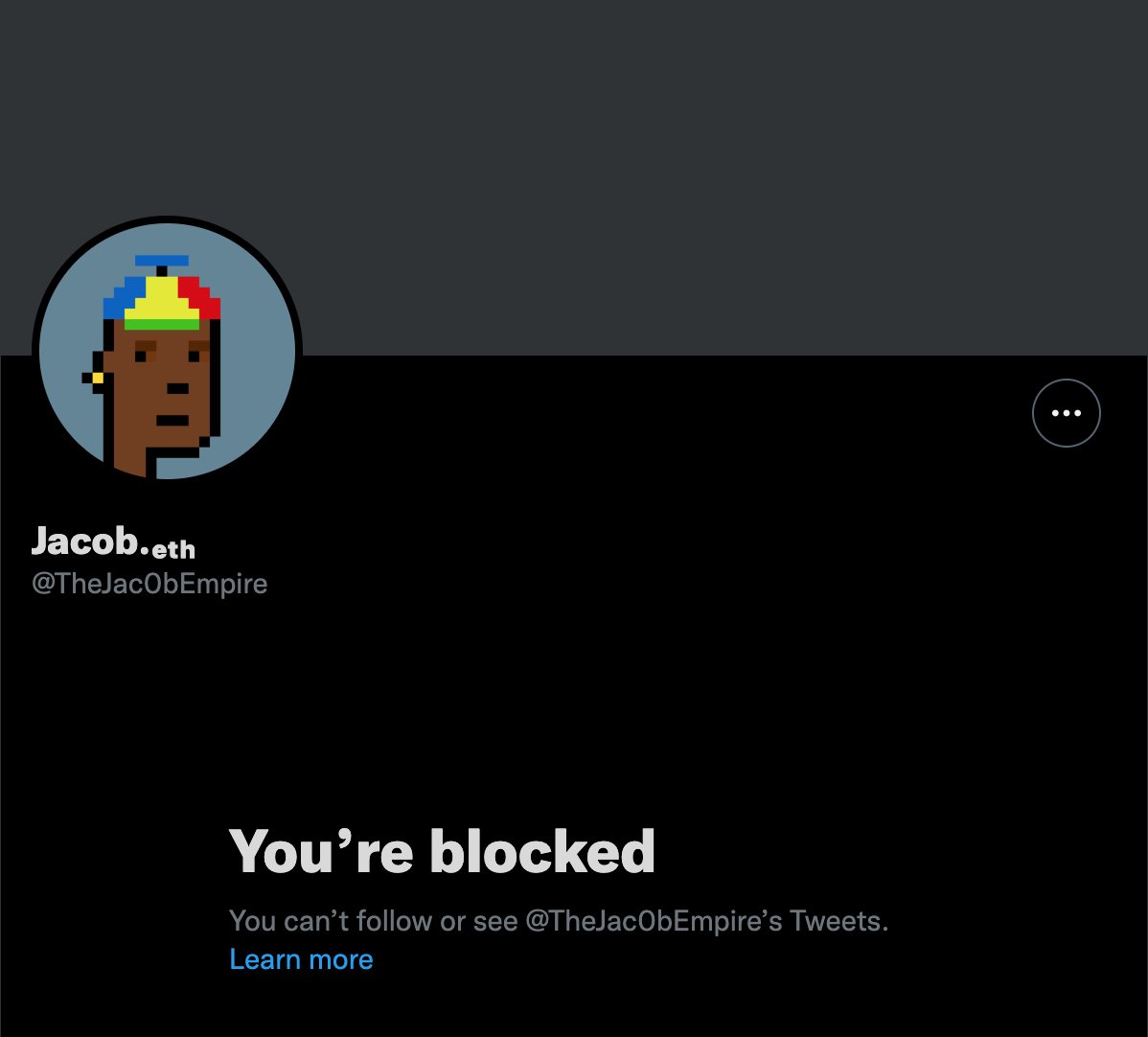1148x1037 pixels.
Task: Click the avatar's pixelated eyes
Action: [x=167, y=356]
